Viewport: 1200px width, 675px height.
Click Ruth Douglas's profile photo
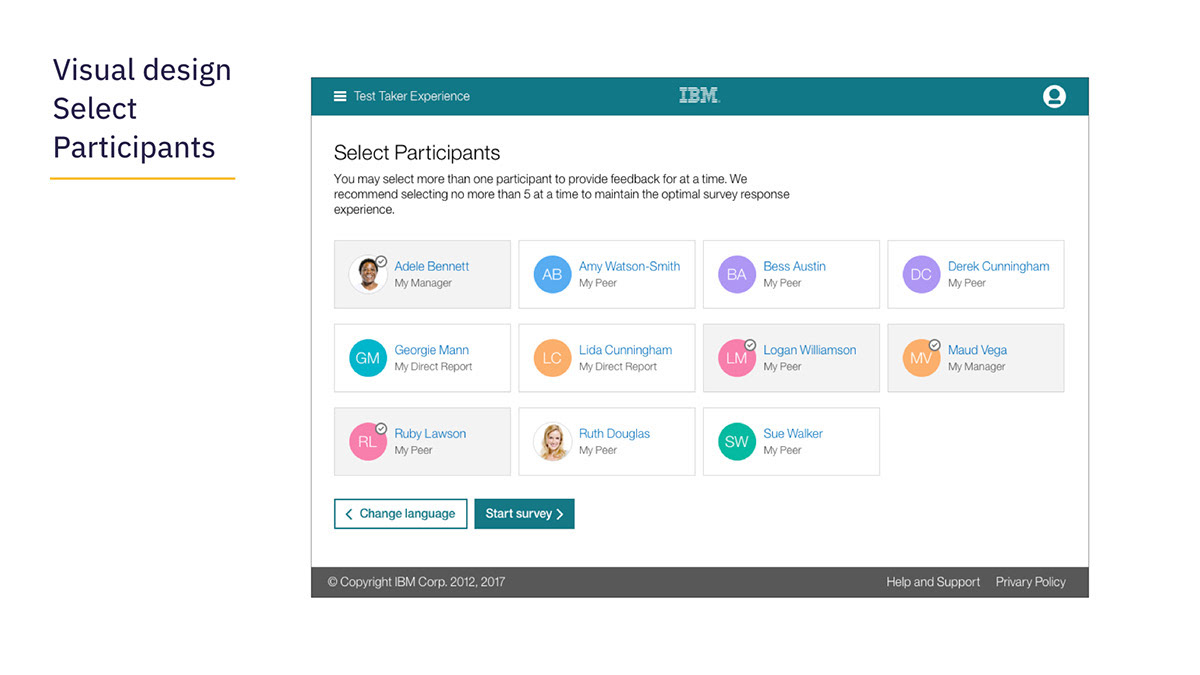pos(552,441)
